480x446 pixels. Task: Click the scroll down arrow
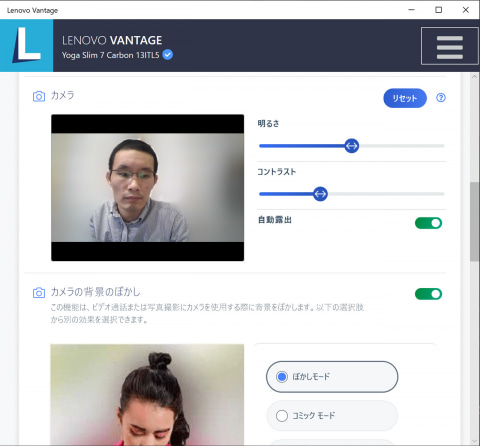pyautogui.click(x=474, y=442)
